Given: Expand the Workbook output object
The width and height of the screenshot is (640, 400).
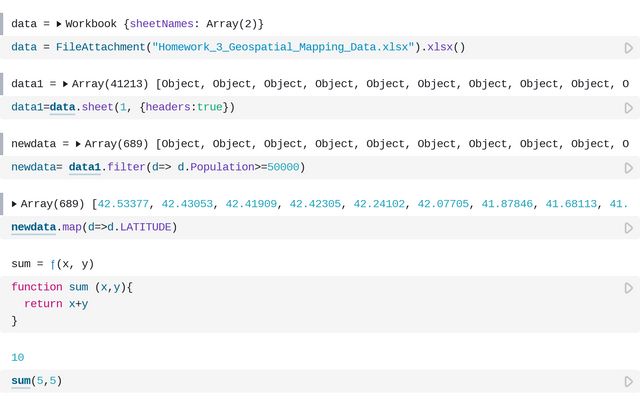Looking at the screenshot, I should [x=58, y=23].
